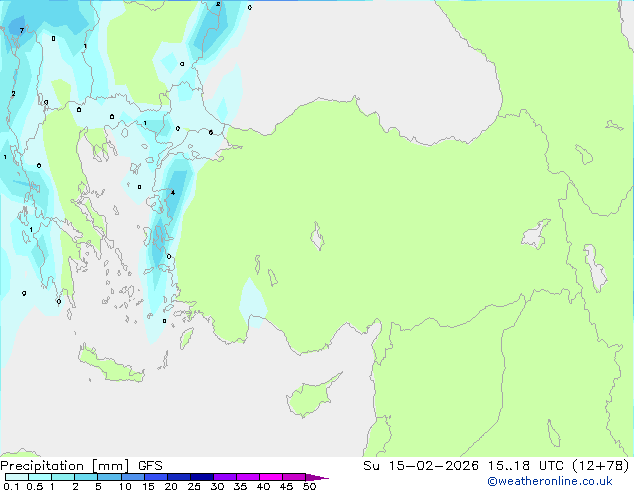Click the legend label "50"
This screenshot has width=634, height=490.
[x=309, y=486]
